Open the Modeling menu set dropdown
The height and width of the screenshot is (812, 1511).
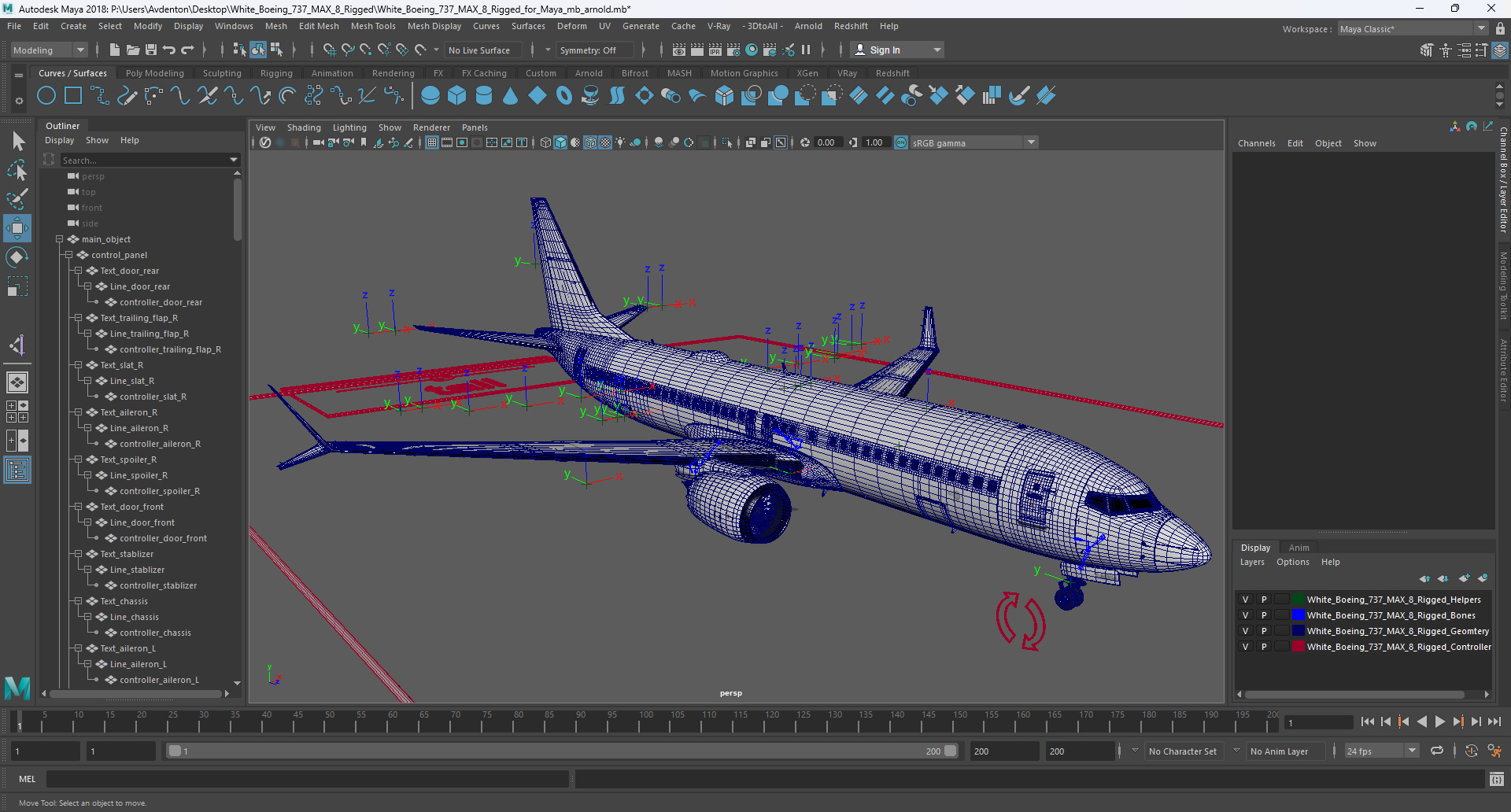tap(49, 50)
